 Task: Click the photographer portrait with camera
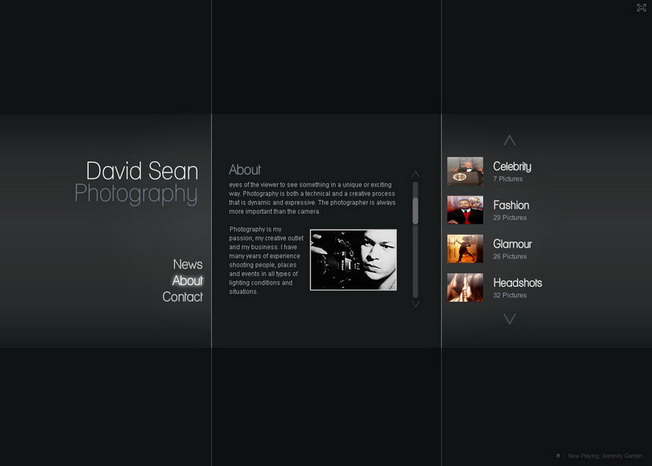point(353,260)
